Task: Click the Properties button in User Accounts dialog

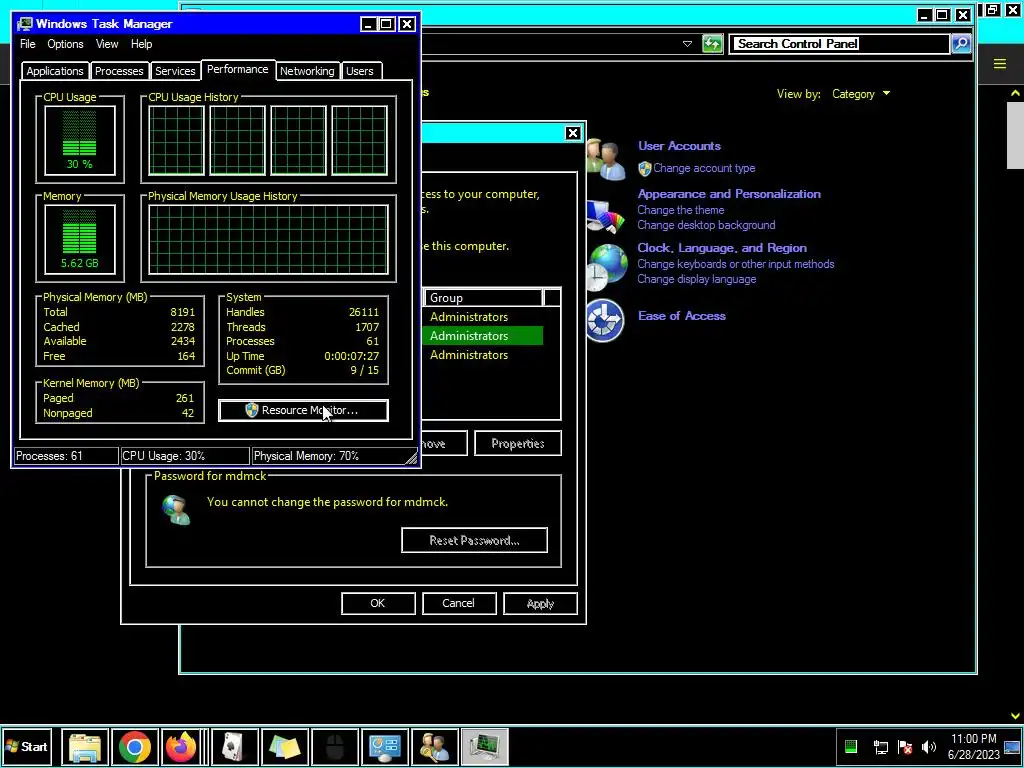Action: click(517, 443)
